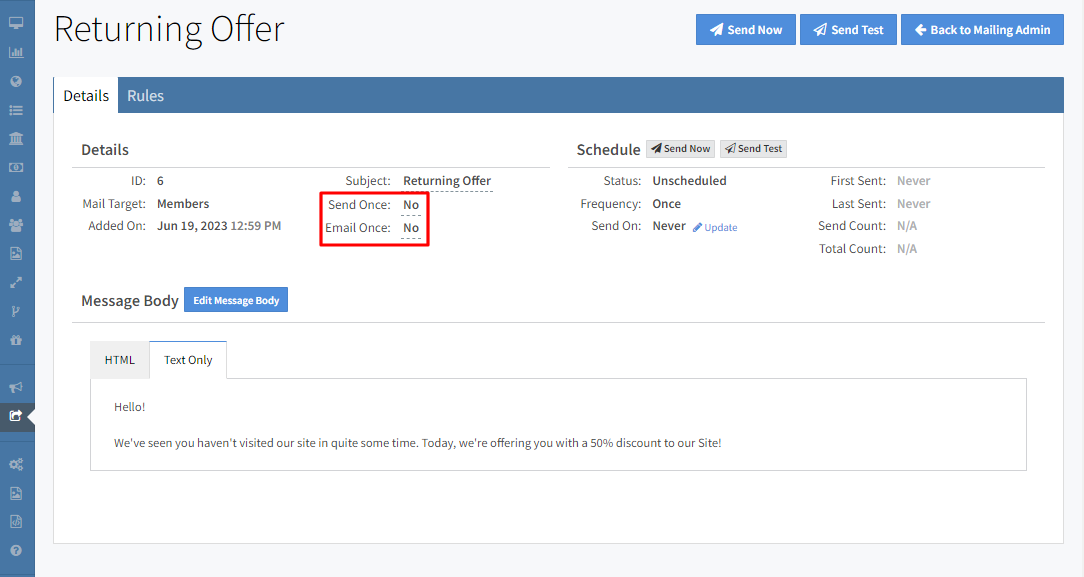This screenshot has width=1084, height=577.
Task: Edit the Returning Offer subject field
Action: tap(447, 181)
